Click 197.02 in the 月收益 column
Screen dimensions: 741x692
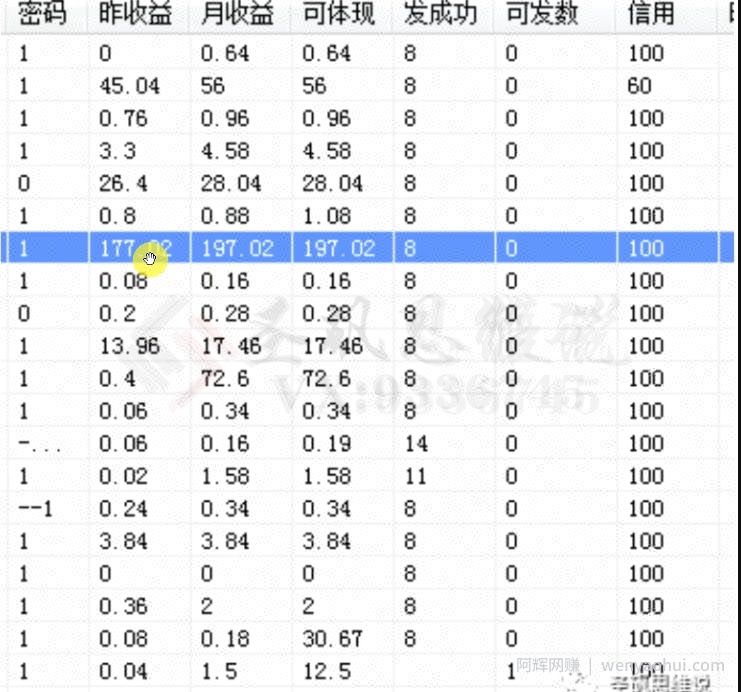[238, 249]
